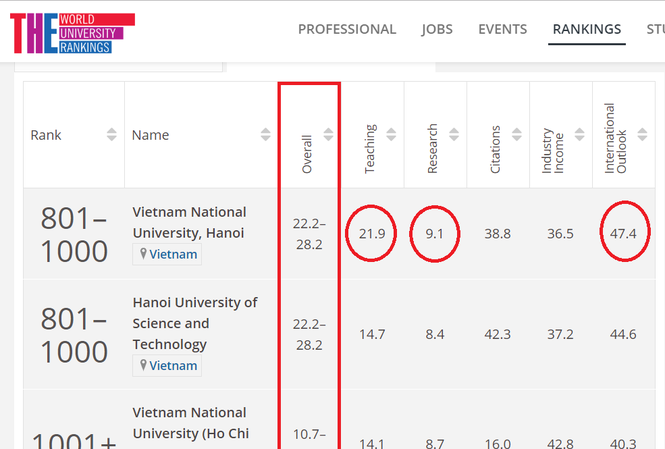Sort by Teaching score arrows
The width and height of the screenshot is (665, 449).
pyautogui.click(x=391, y=136)
